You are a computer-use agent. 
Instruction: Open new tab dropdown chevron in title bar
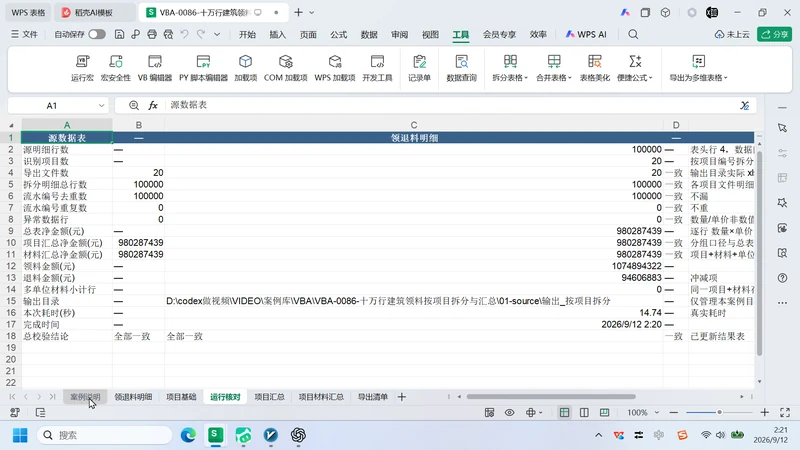[x=312, y=12]
